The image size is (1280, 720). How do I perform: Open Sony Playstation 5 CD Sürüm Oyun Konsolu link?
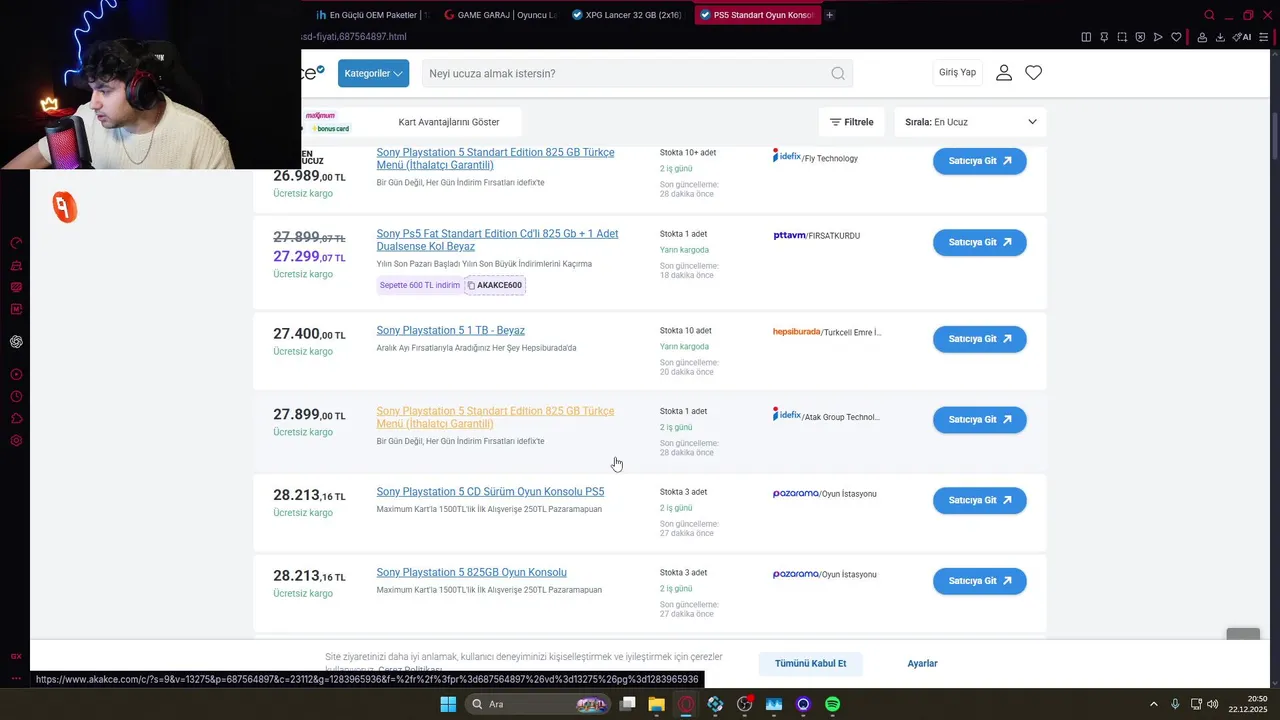pyautogui.click(x=490, y=492)
